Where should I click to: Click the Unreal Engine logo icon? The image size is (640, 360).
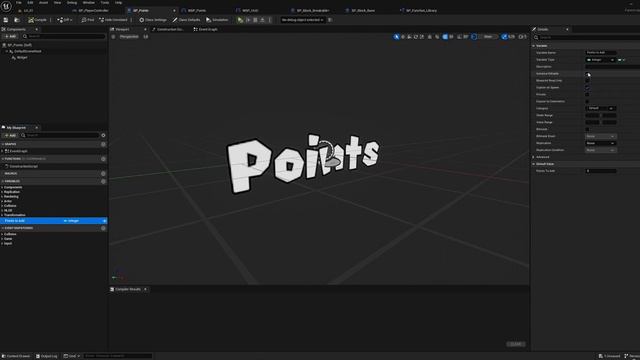[x=6, y=7]
